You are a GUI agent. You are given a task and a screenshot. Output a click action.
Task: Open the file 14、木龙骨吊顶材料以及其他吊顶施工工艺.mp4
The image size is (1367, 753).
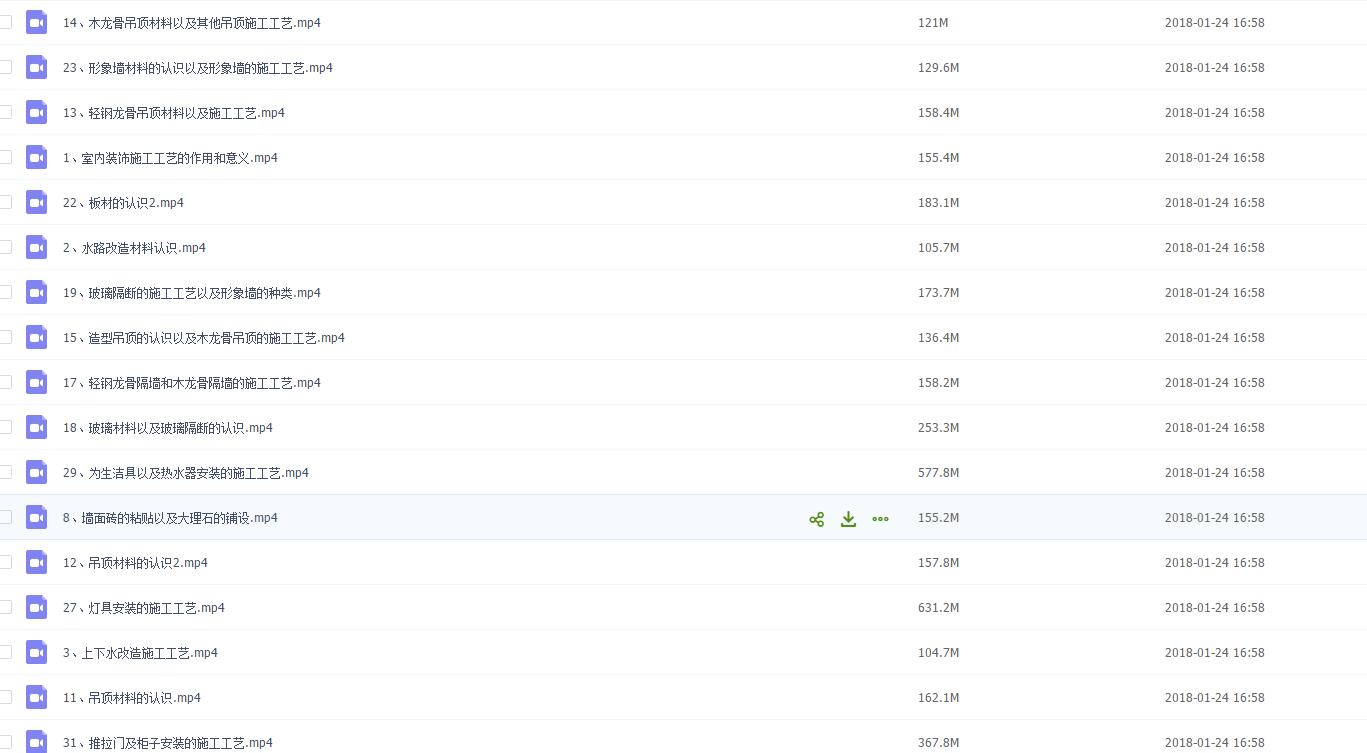click(x=192, y=22)
